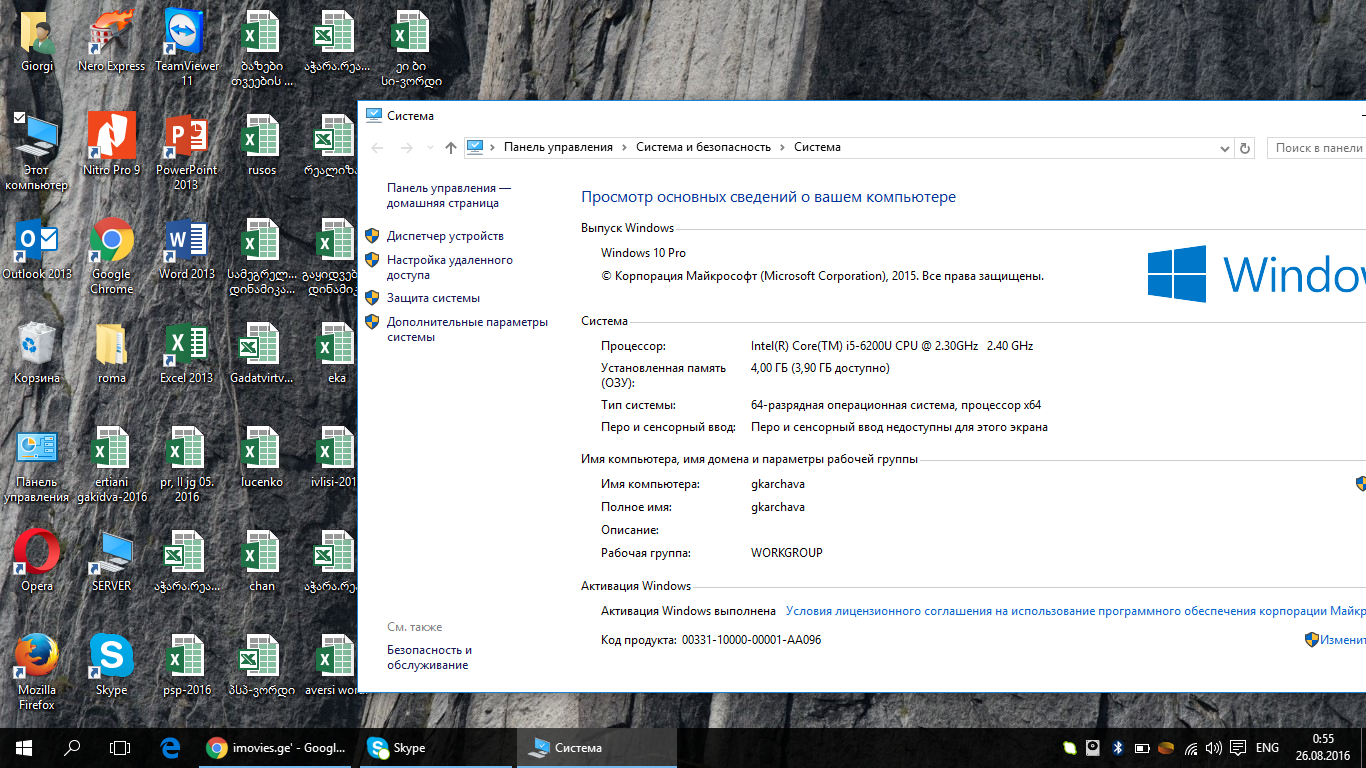The image size is (1366, 768).
Task: Launch TeamViewer 11 from desktop
Action: coord(186,48)
